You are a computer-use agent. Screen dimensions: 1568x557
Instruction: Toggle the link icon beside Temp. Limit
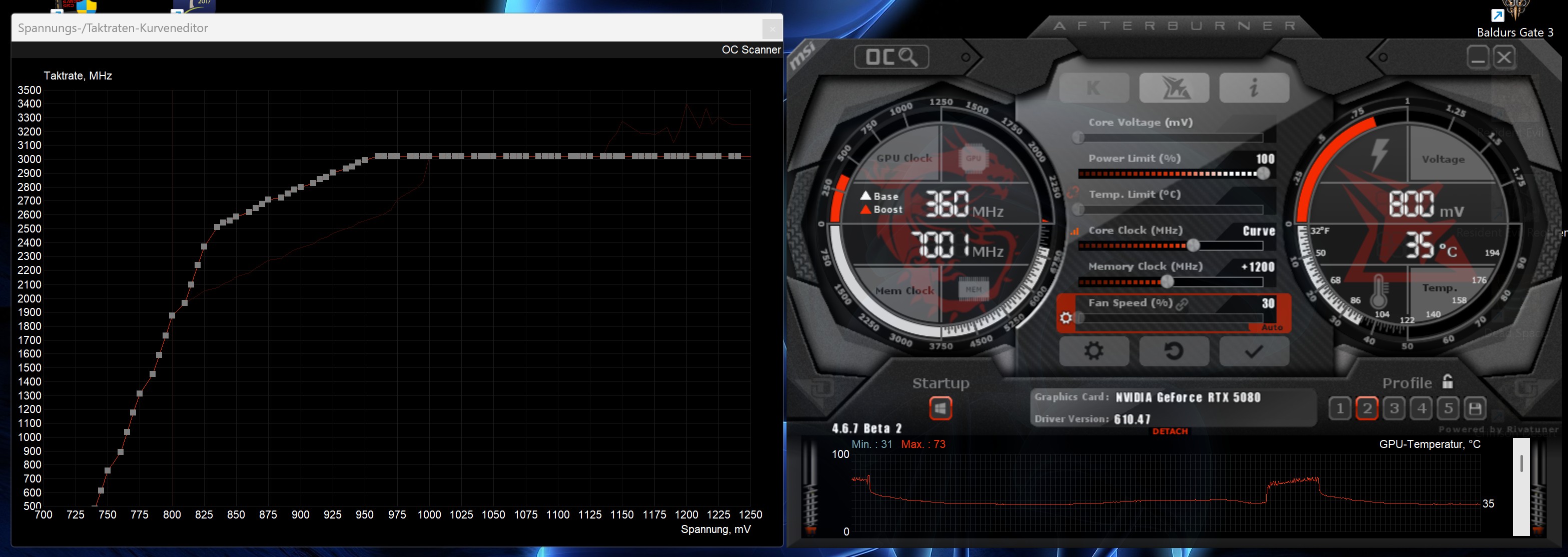[x=1073, y=194]
